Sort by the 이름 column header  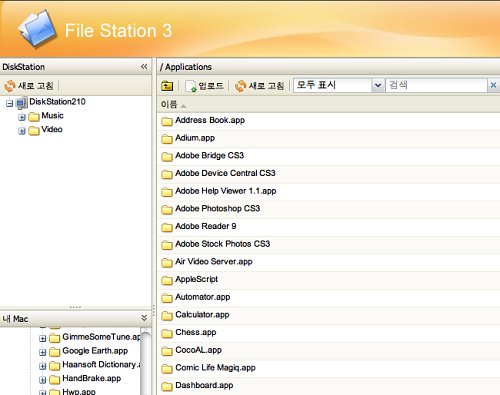pyautogui.click(x=169, y=105)
